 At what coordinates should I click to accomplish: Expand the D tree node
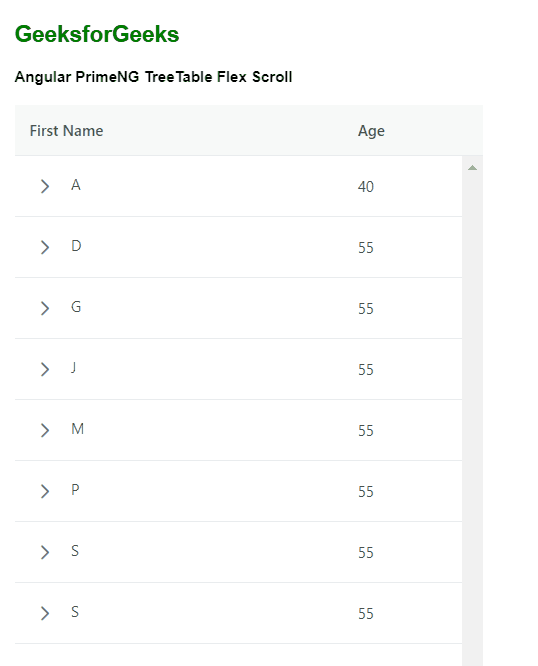click(x=45, y=247)
